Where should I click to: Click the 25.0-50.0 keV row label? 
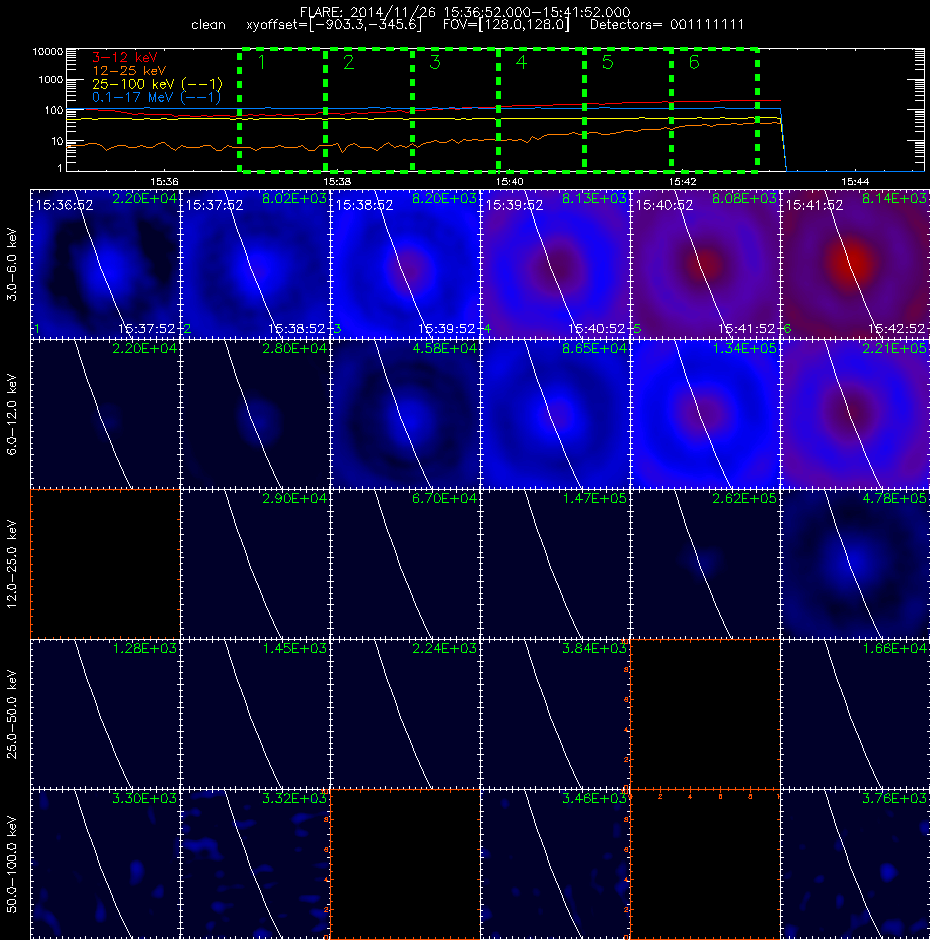(12, 714)
